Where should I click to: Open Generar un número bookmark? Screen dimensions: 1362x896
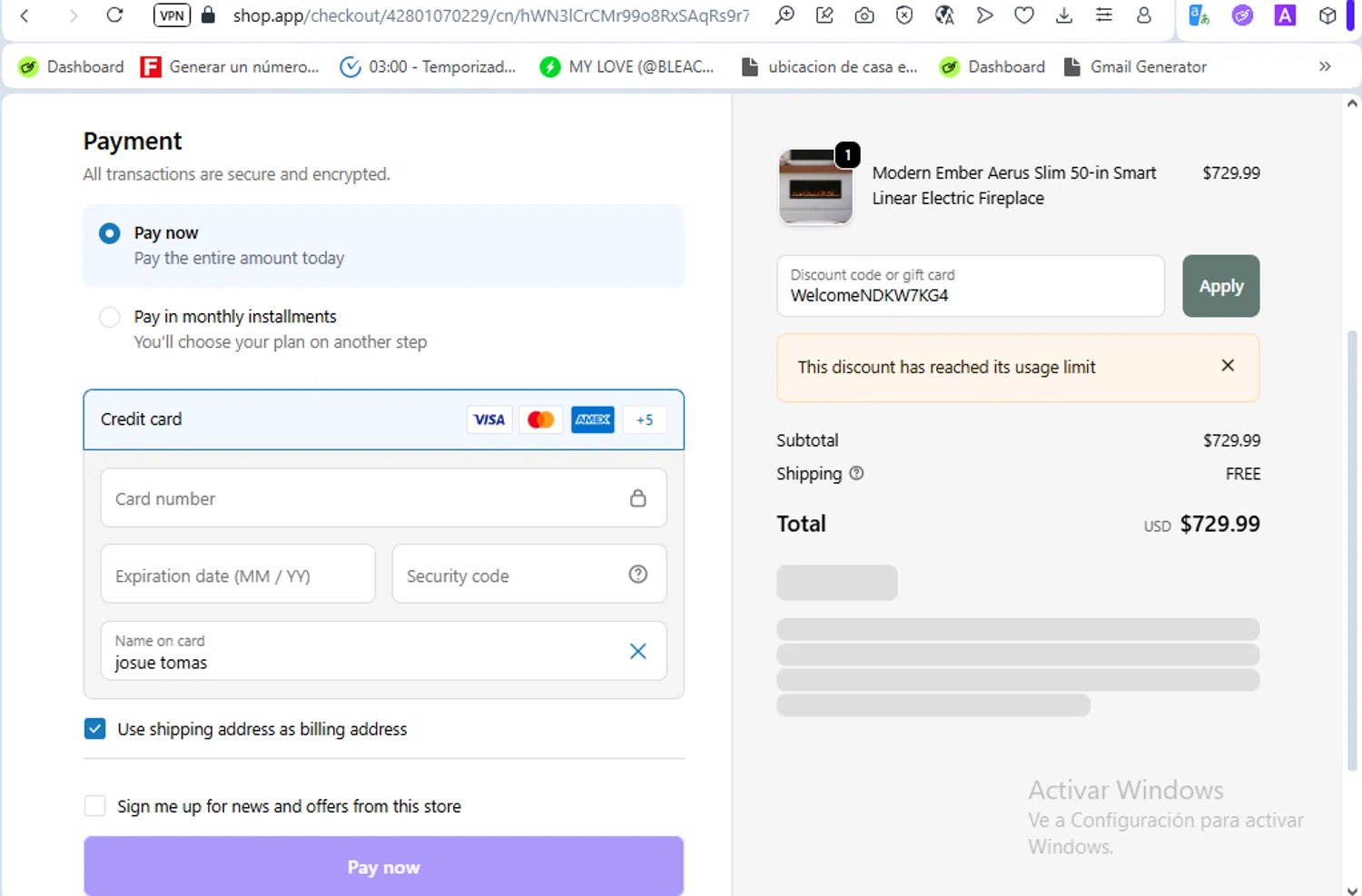(x=230, y=66)
